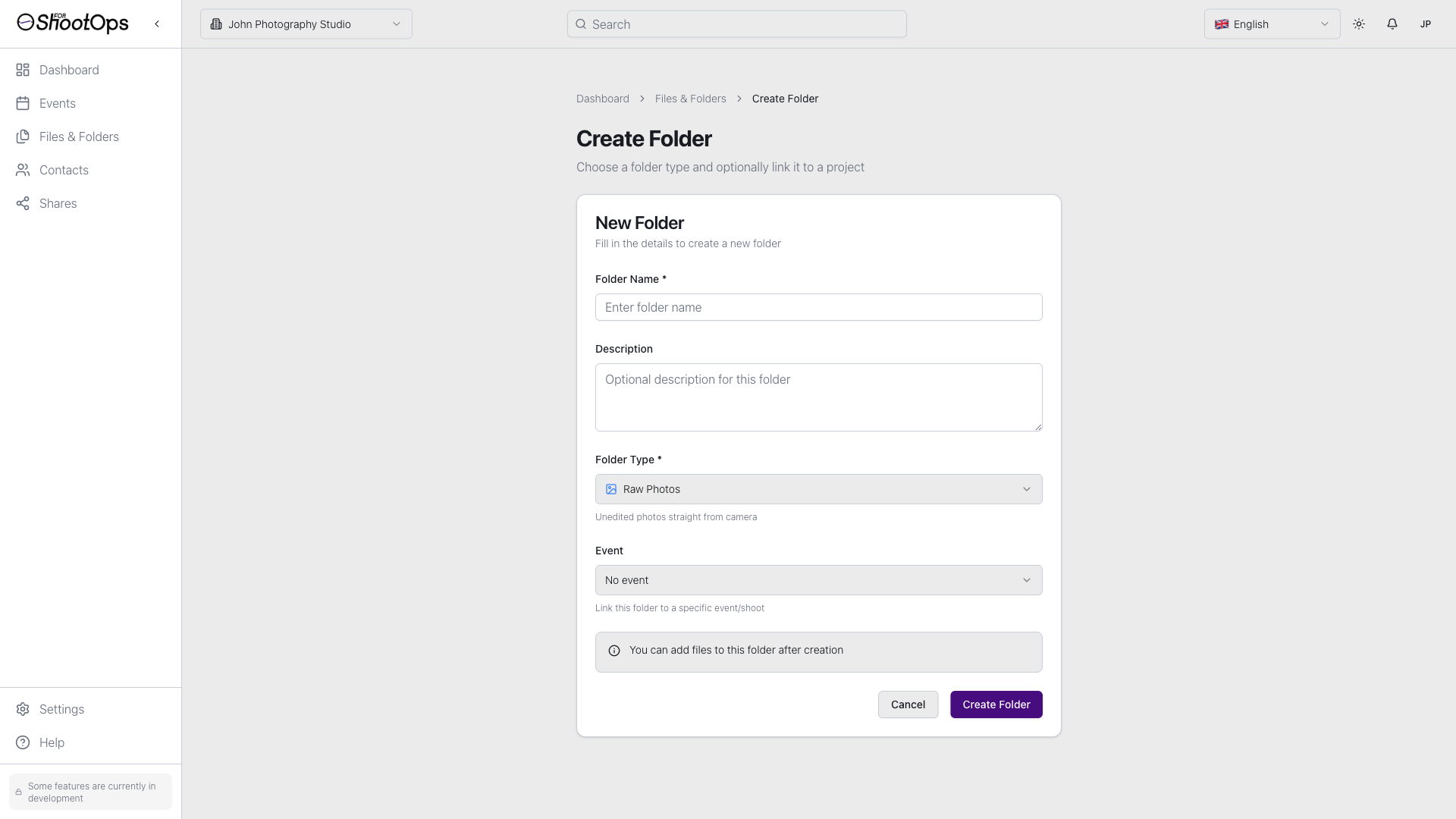Open the JP user avatar menu
The image size is (1456, 819).
1425,24
